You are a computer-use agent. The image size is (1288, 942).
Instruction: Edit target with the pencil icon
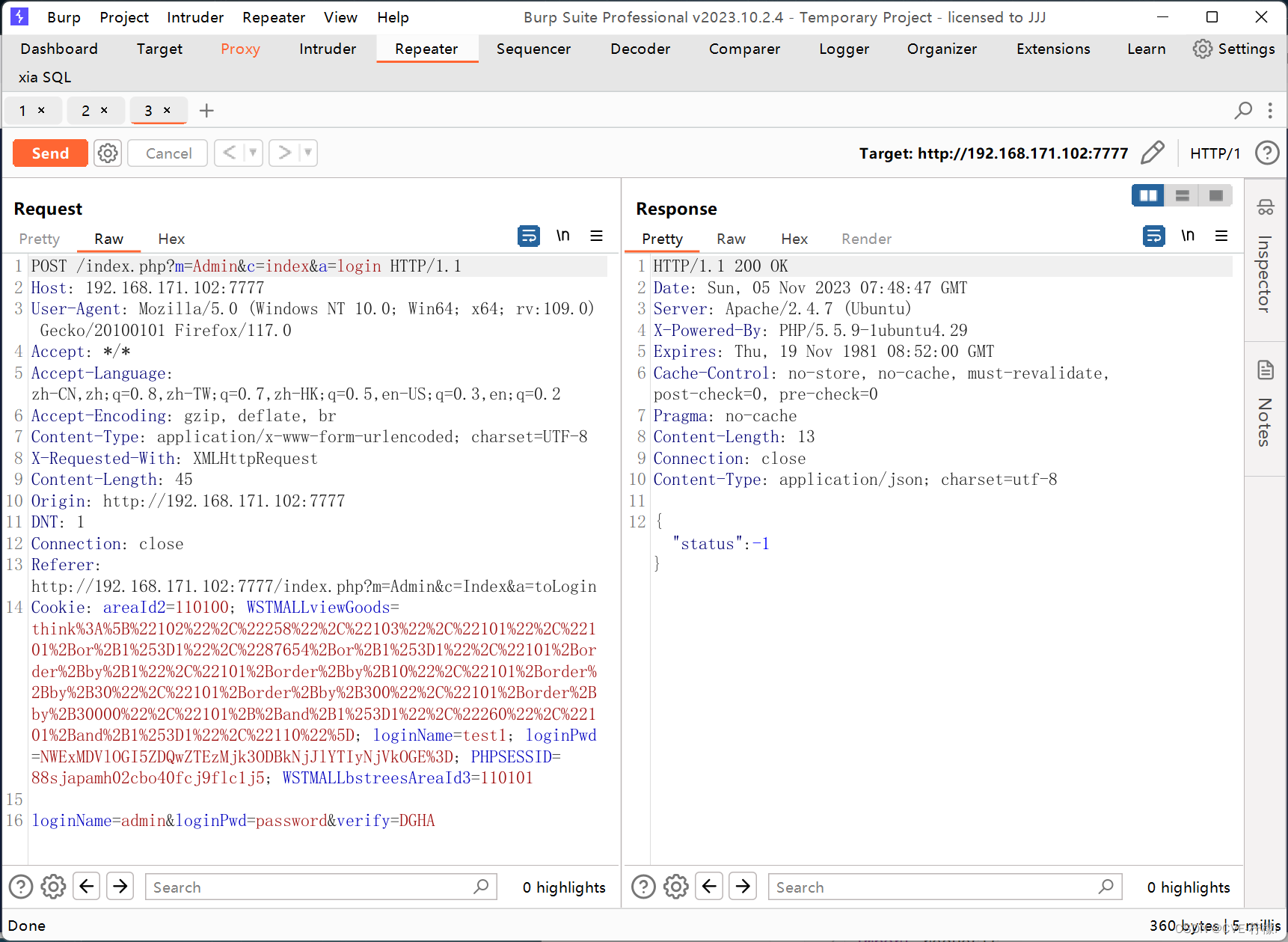(x=1153, y=153)
